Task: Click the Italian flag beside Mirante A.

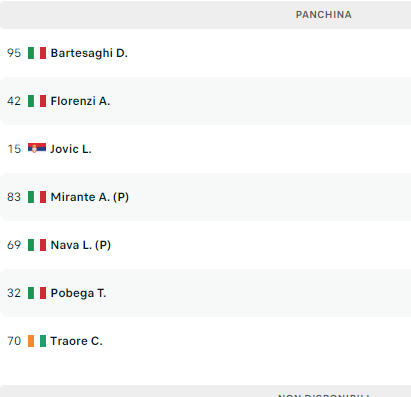Action: click(37, 197)
